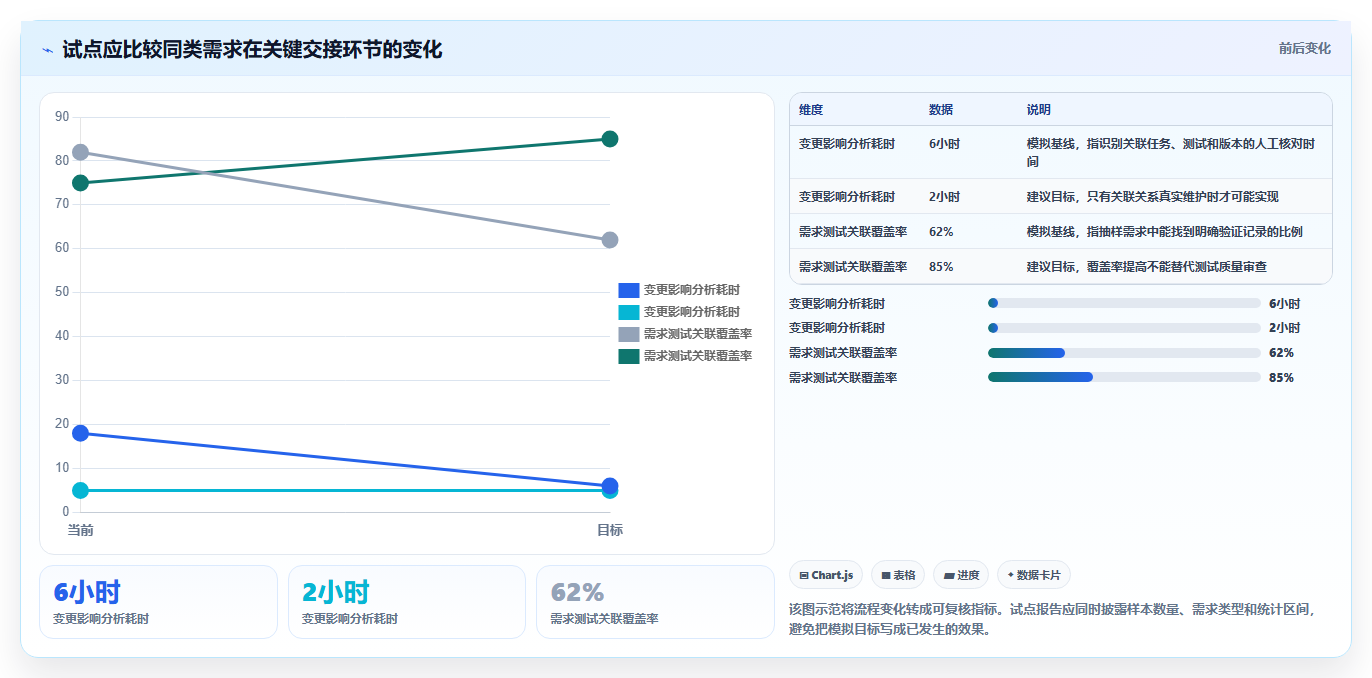Click the description starting 模拟基线，指识别关联任务

click(1171, 153)
